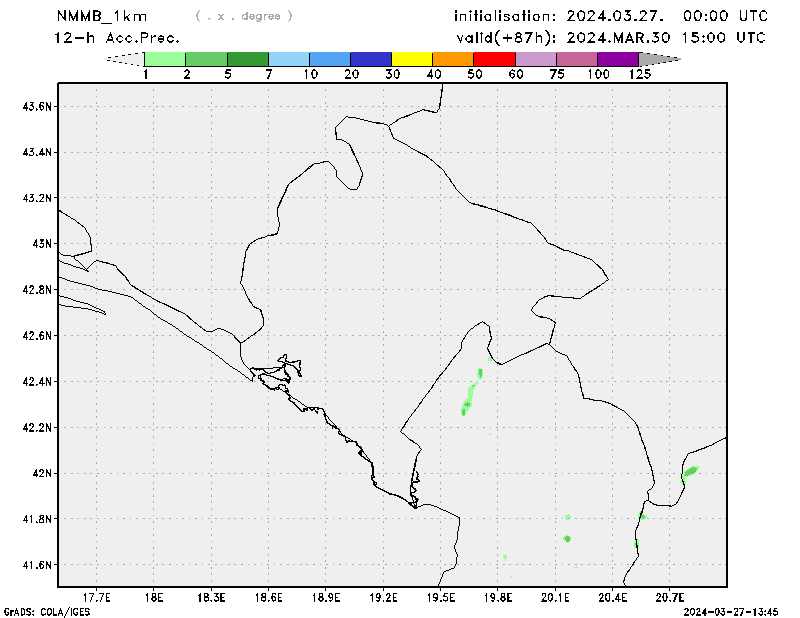
Task: Click the yellow 30-40 legend swatch
Action: click(x=412, y=59)
